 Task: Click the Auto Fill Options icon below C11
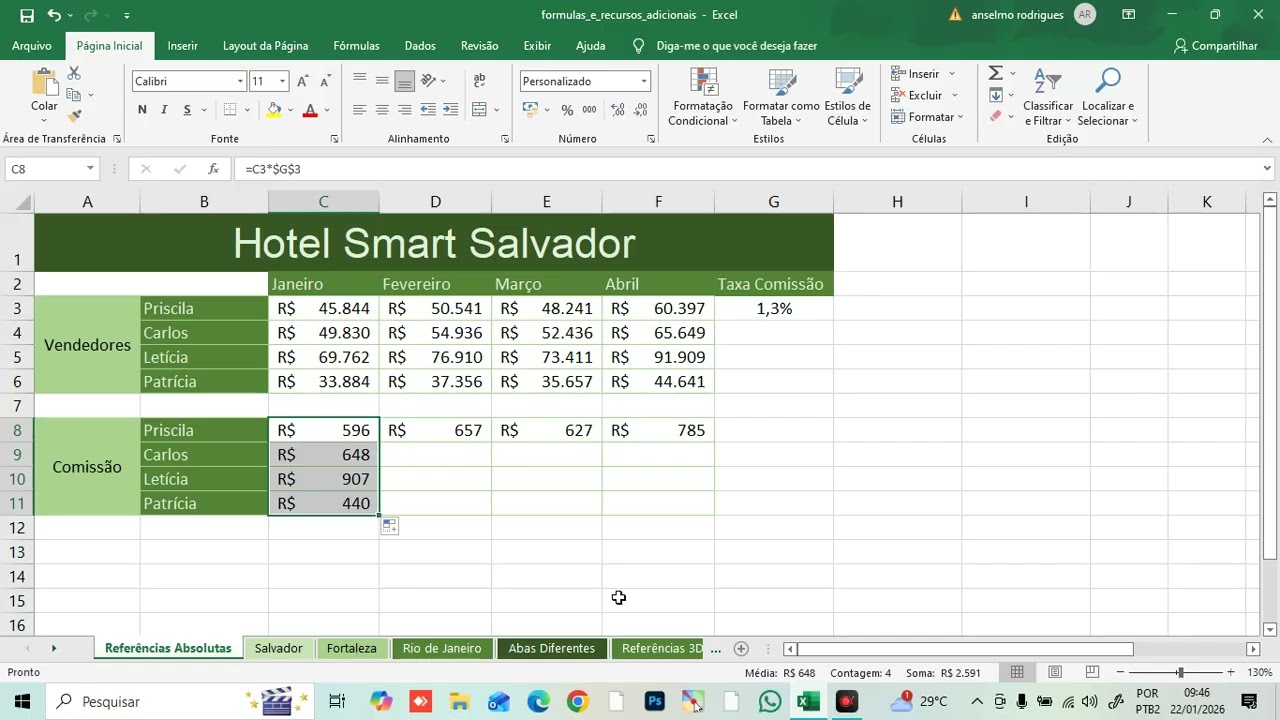point(389,526)
